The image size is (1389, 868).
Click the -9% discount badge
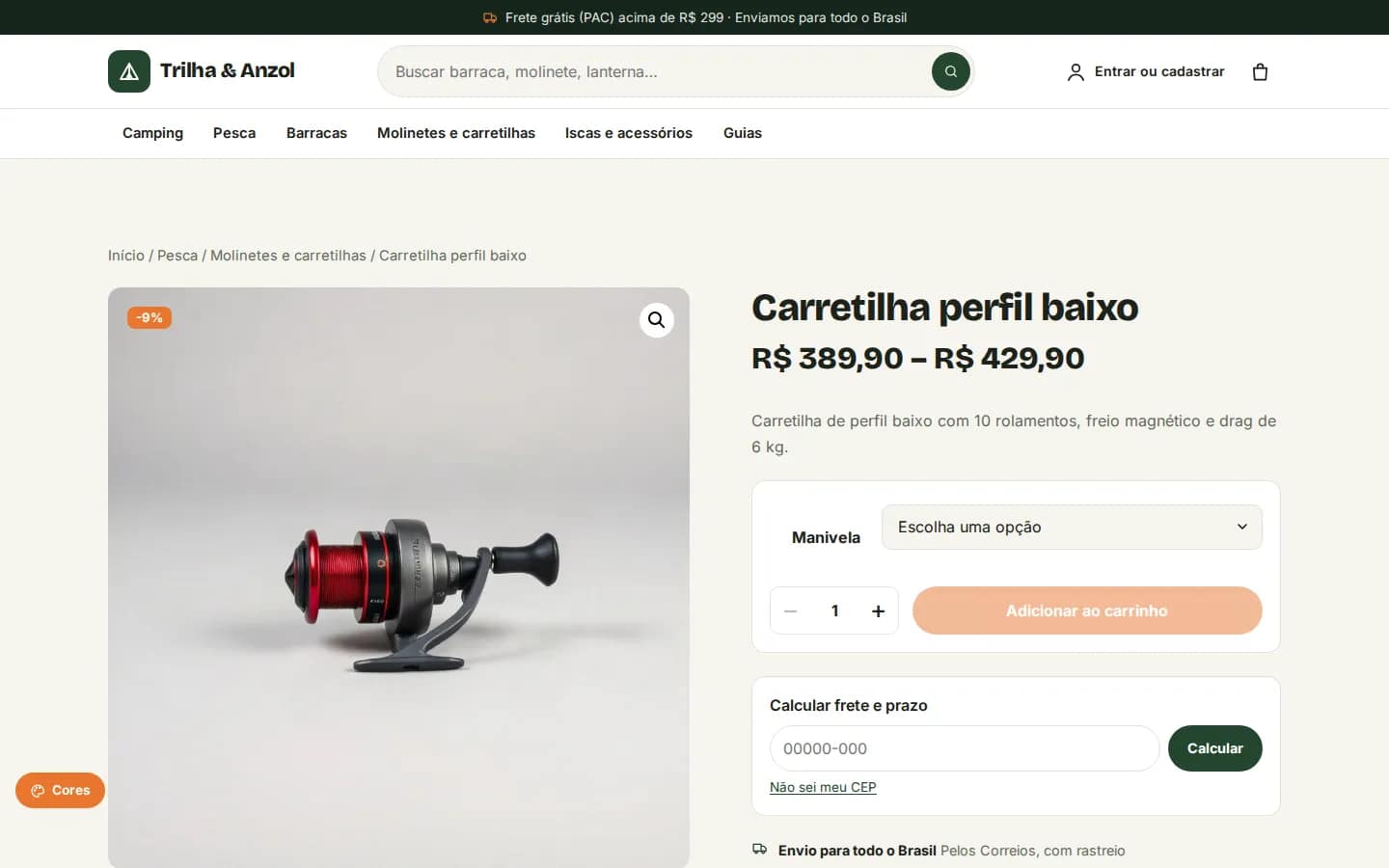pyautogui.click(x=150, y=317)
